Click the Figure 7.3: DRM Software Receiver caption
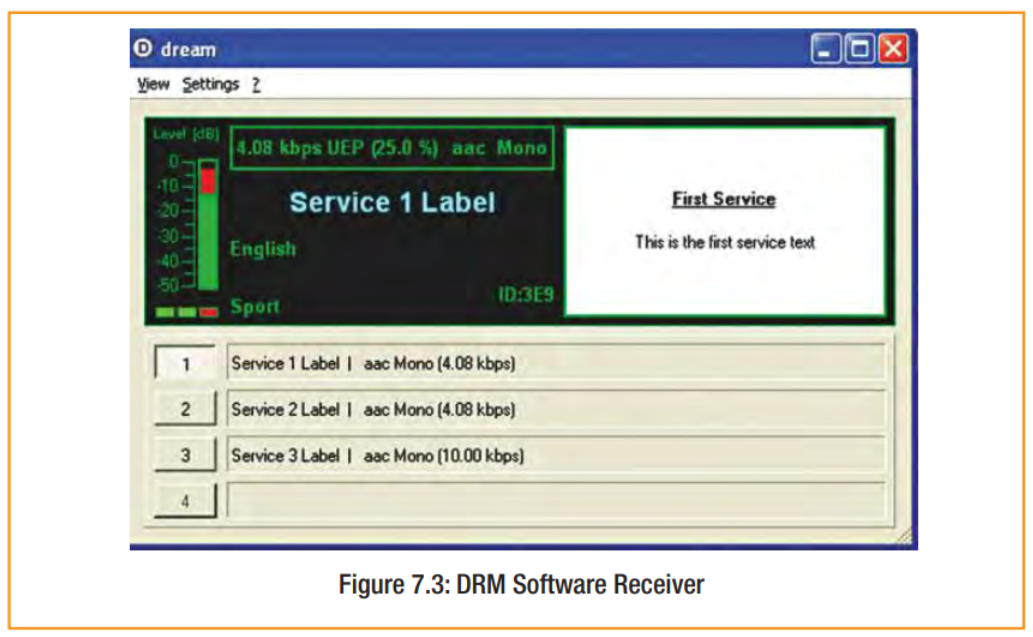This screenshot has height=637, width=1033. [521, 584]
